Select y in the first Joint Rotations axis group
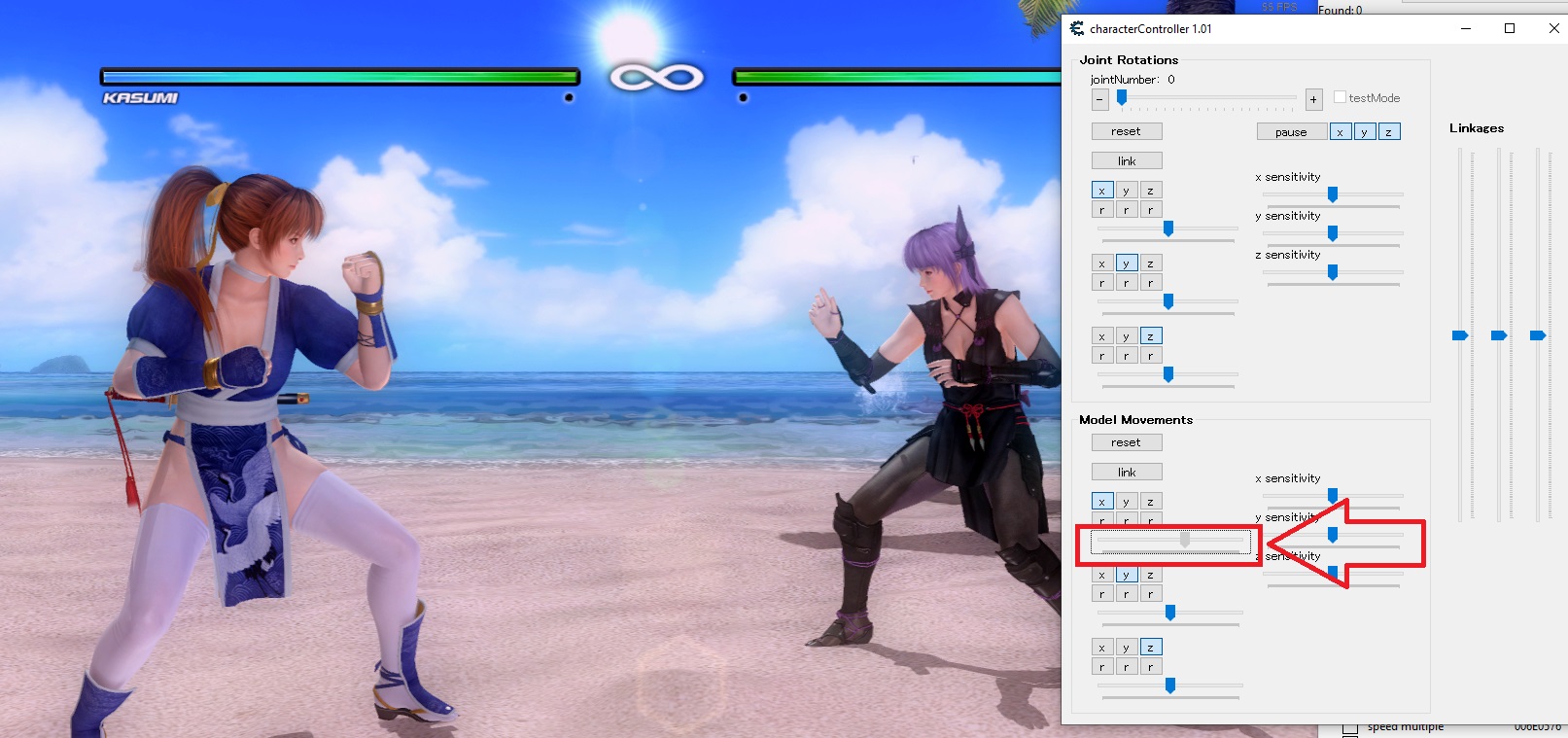Screen dimensions: 1568x738 1127,191
